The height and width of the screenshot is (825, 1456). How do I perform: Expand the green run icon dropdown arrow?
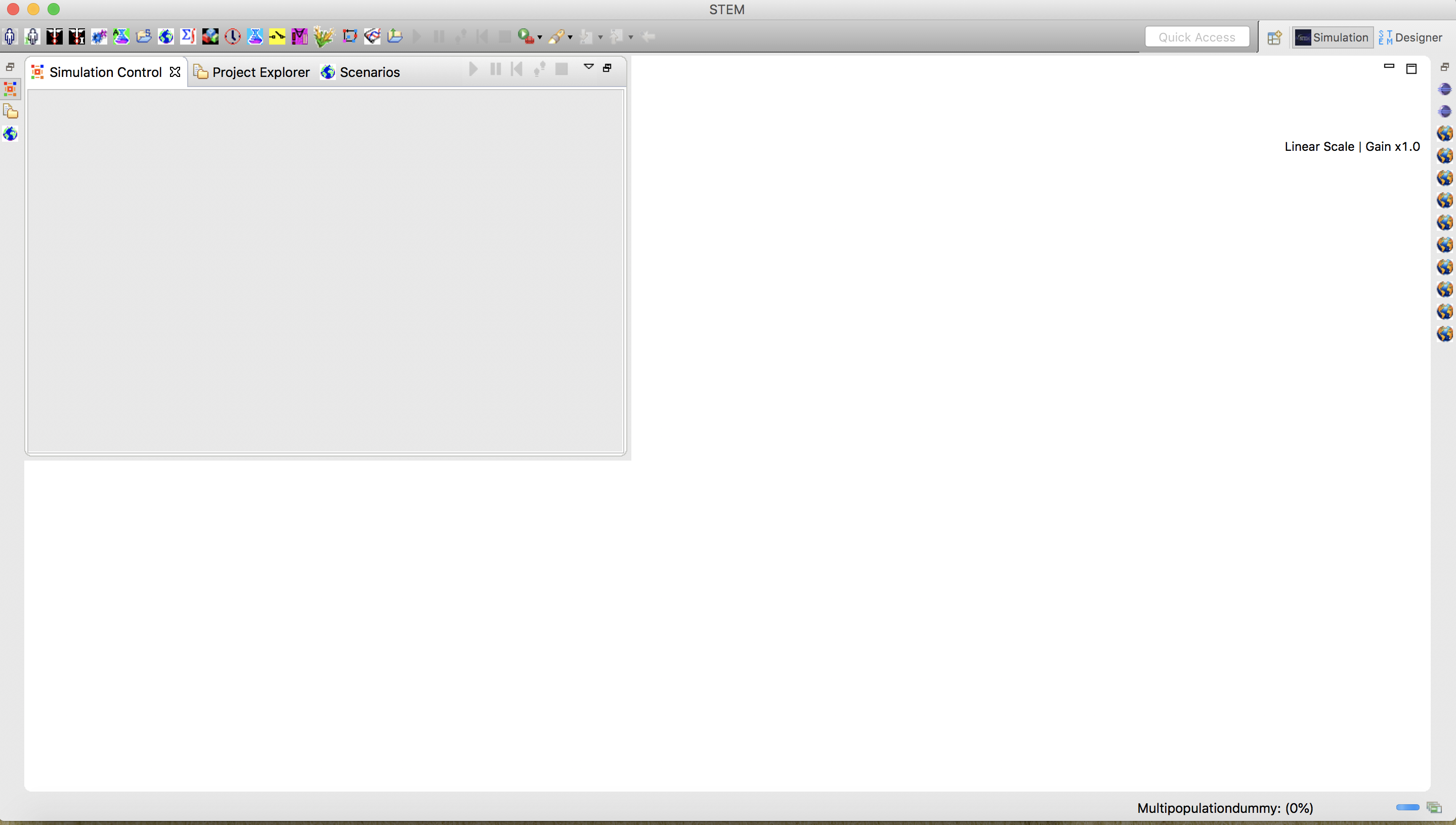[x=540, y=38]
